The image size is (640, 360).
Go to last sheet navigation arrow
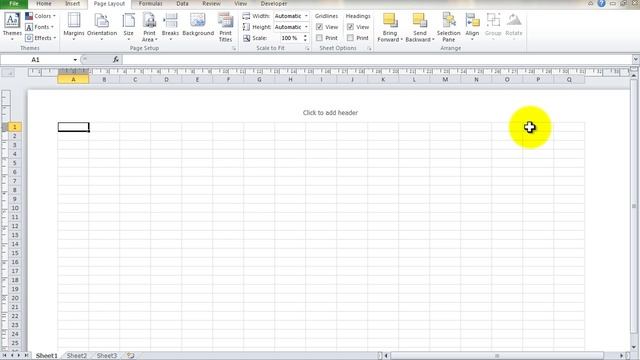click(x=26, y=356)
